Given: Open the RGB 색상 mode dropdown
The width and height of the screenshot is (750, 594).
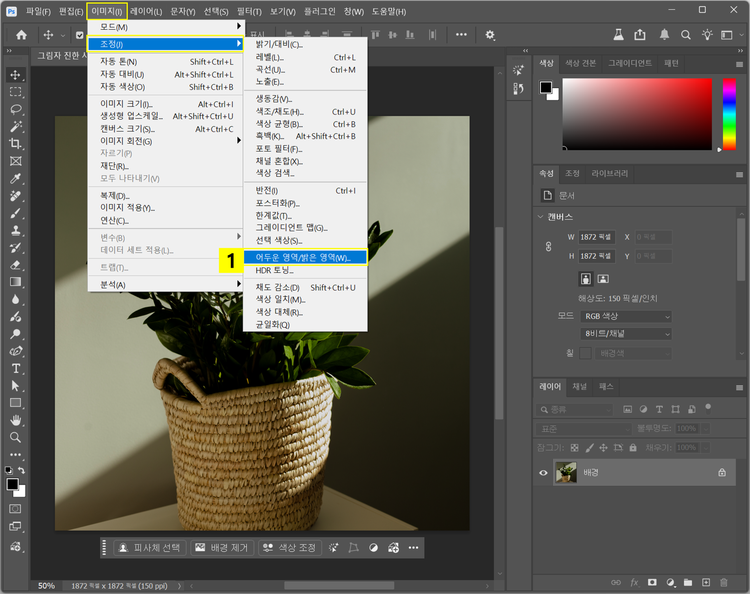Looking at the screenshot, I should (627, 316).
